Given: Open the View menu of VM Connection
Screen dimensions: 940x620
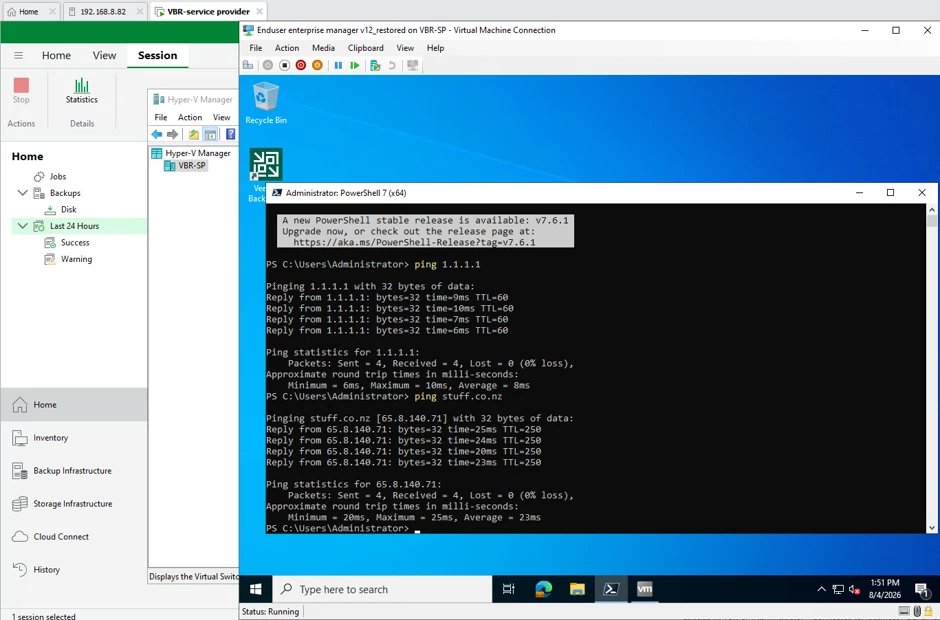Looking at the screenshot, I should point(405,48).
